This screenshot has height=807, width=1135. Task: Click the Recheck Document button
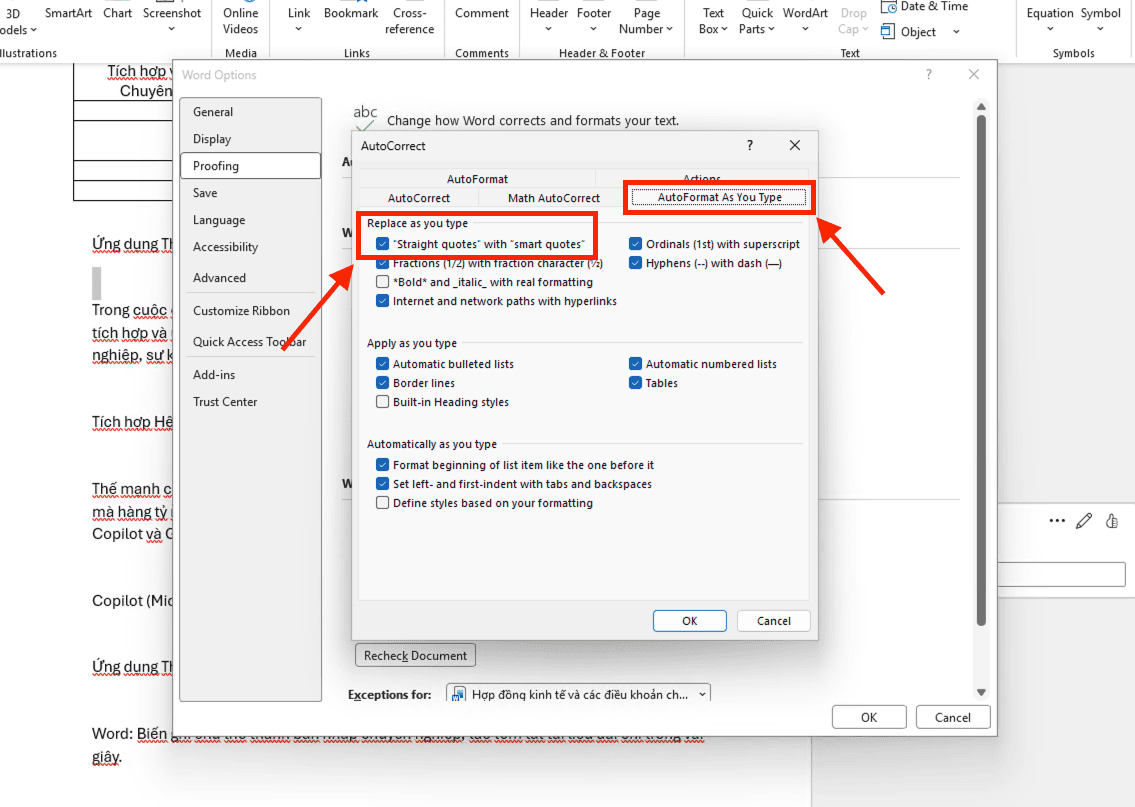(415, 656)
